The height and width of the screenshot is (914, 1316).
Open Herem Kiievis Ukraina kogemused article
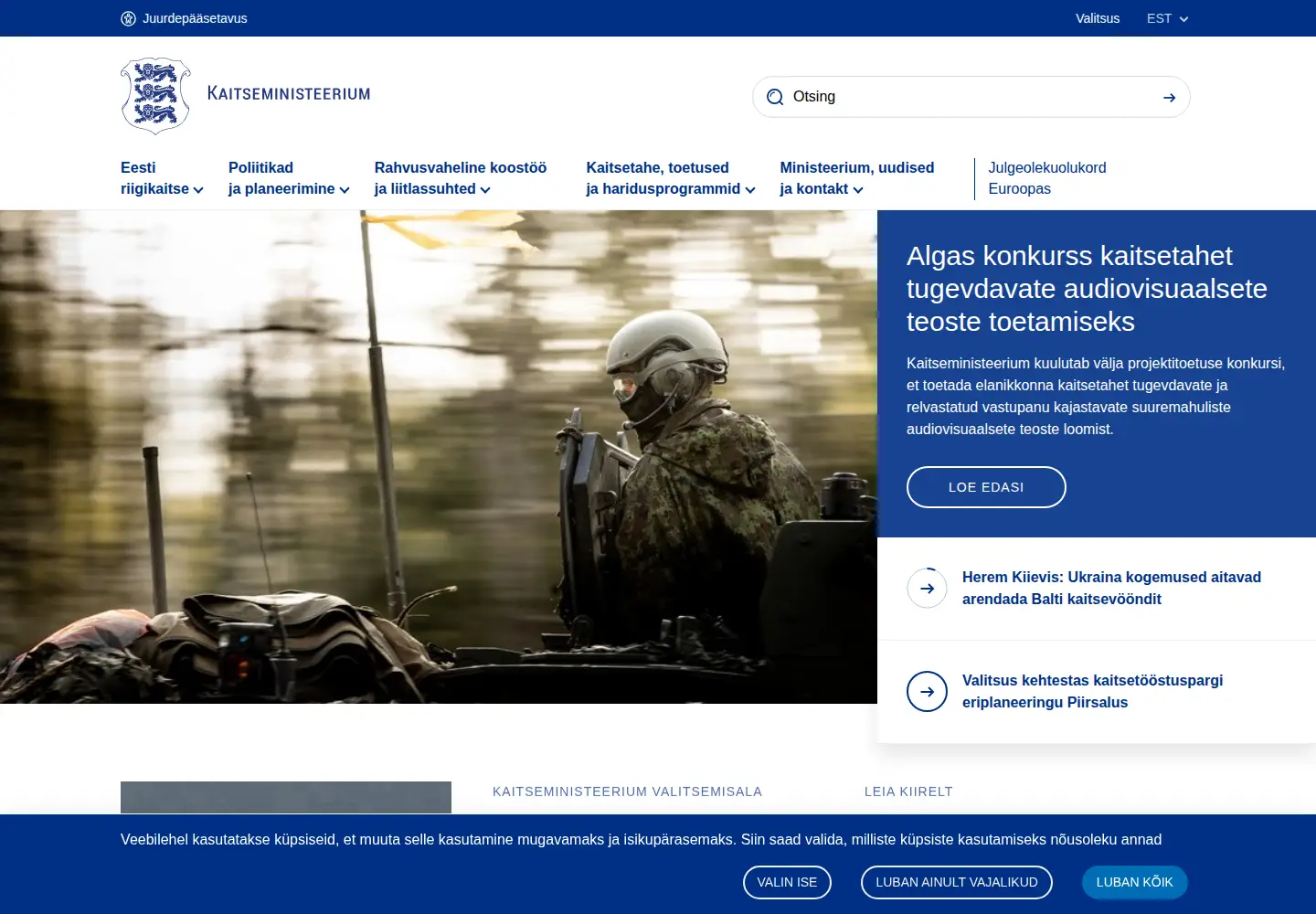coord(1111,588)
